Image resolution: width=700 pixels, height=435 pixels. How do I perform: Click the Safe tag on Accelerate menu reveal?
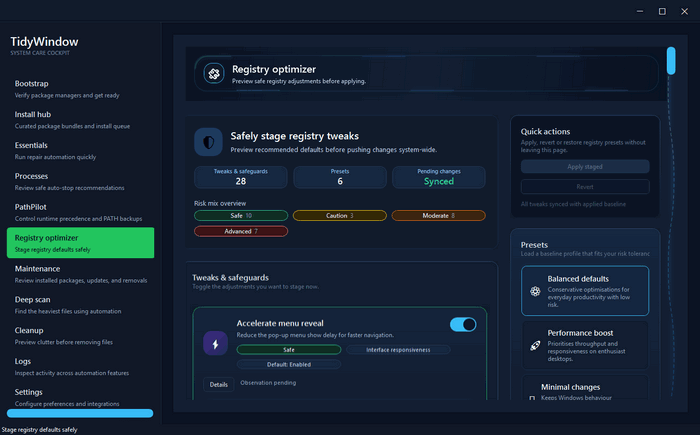(289, 350)
